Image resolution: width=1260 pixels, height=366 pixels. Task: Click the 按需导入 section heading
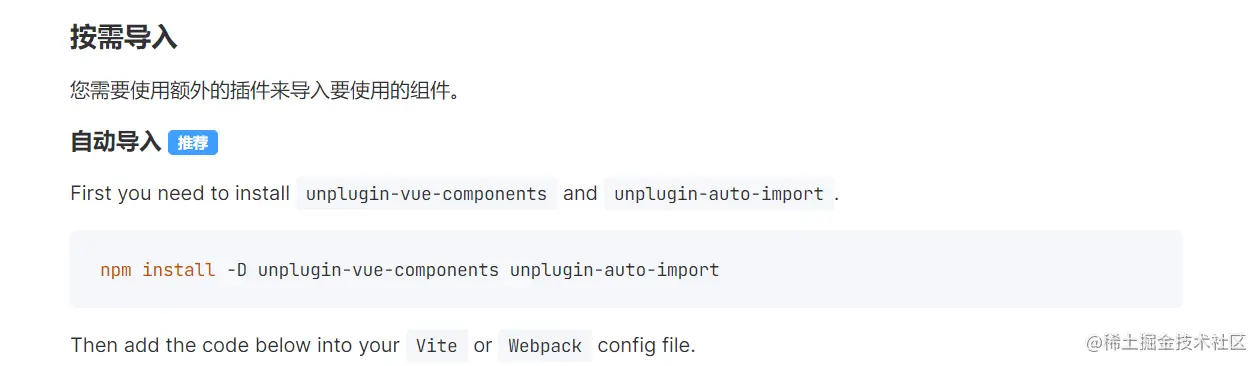point(124,38)
